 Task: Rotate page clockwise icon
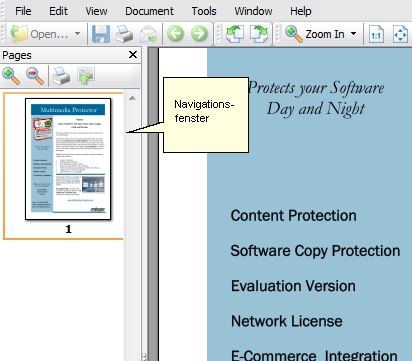tap(259, 34)
